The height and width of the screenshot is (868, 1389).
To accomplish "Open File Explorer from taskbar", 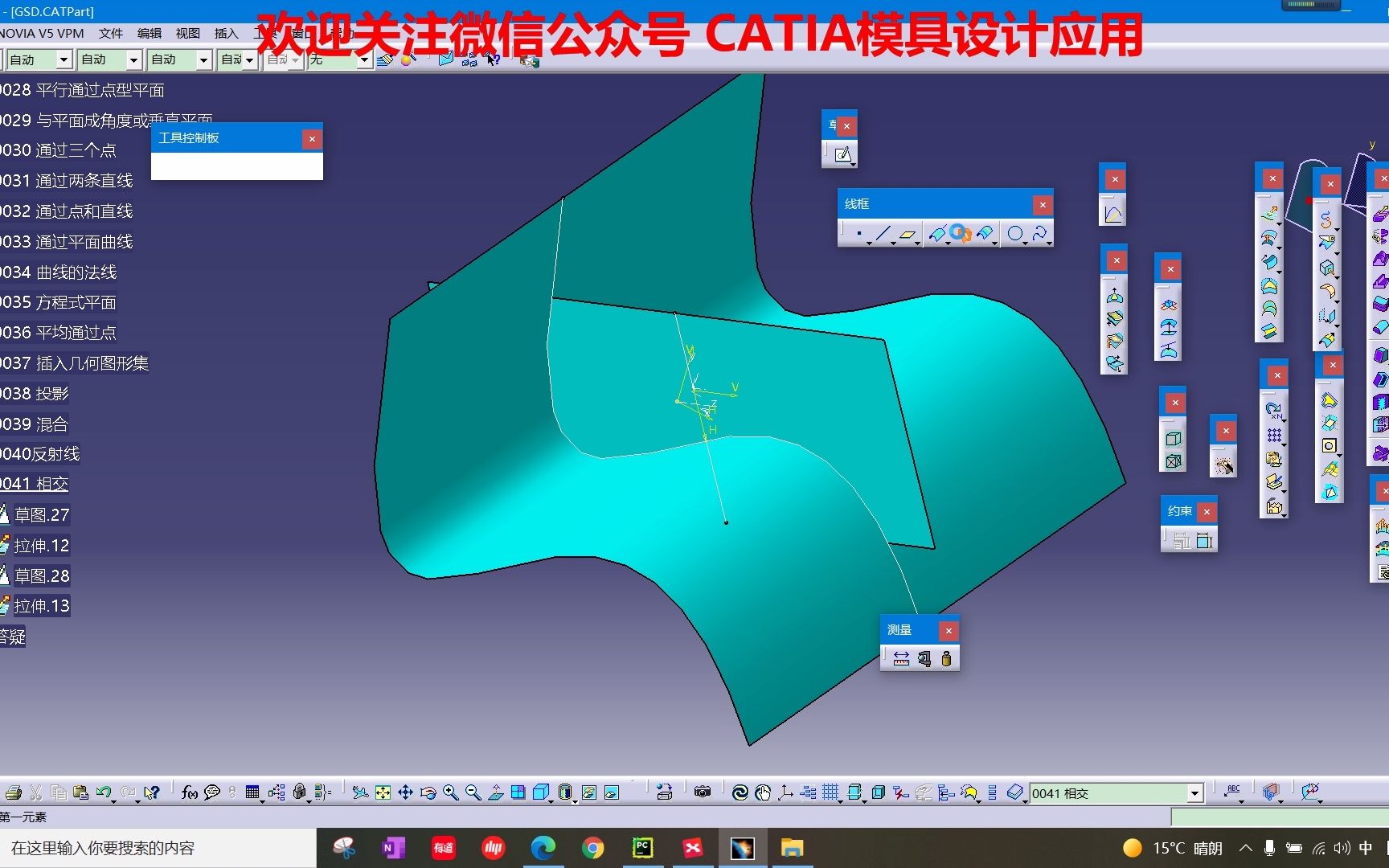I will point(792,848).
